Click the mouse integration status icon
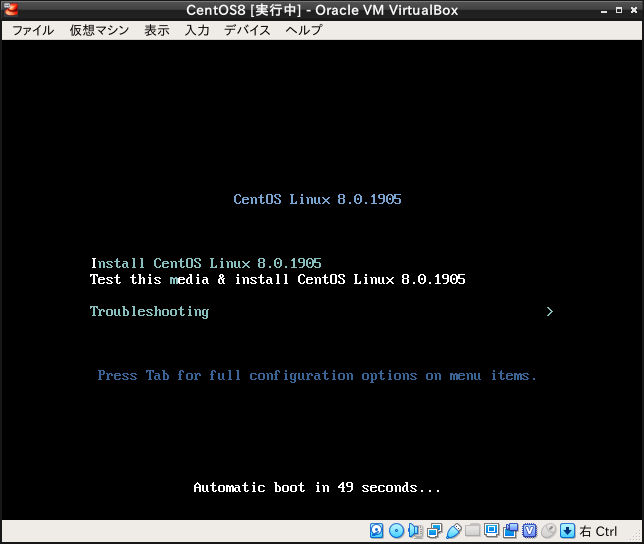The width and height of the screenshot is (644, 544). pyautogui.click(x=548, y=531)
